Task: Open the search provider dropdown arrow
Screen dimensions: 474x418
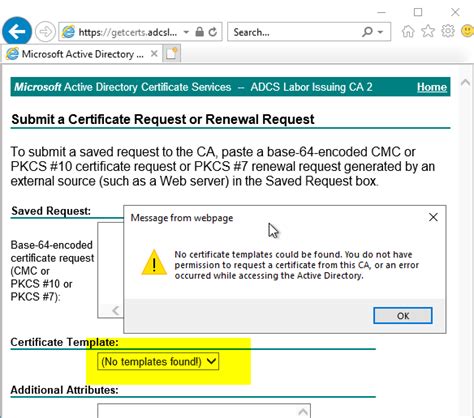Action: click(x=380, y=32)
